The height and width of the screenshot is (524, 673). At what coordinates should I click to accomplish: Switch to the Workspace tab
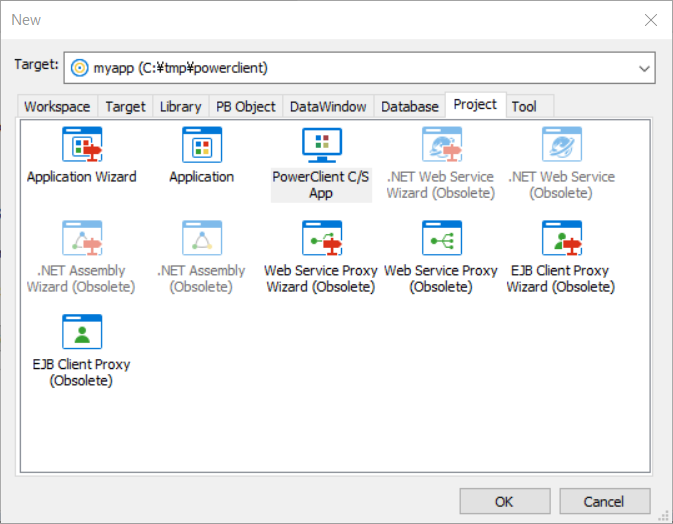(x=57, y=106)
